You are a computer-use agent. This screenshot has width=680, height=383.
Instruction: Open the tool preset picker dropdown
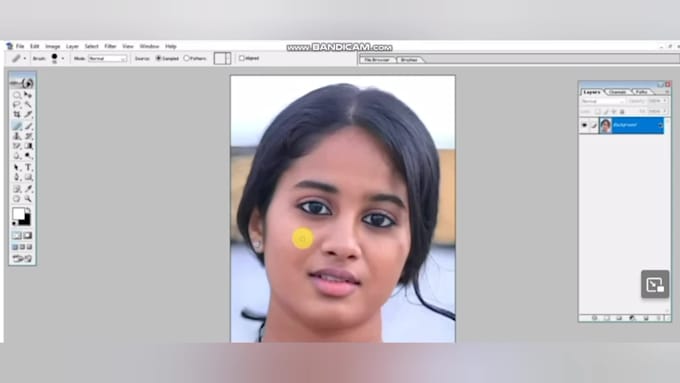click(25, 58)
